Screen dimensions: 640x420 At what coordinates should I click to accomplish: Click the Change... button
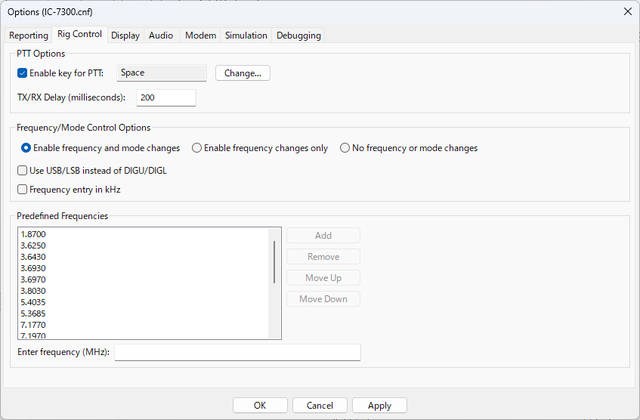242,73
